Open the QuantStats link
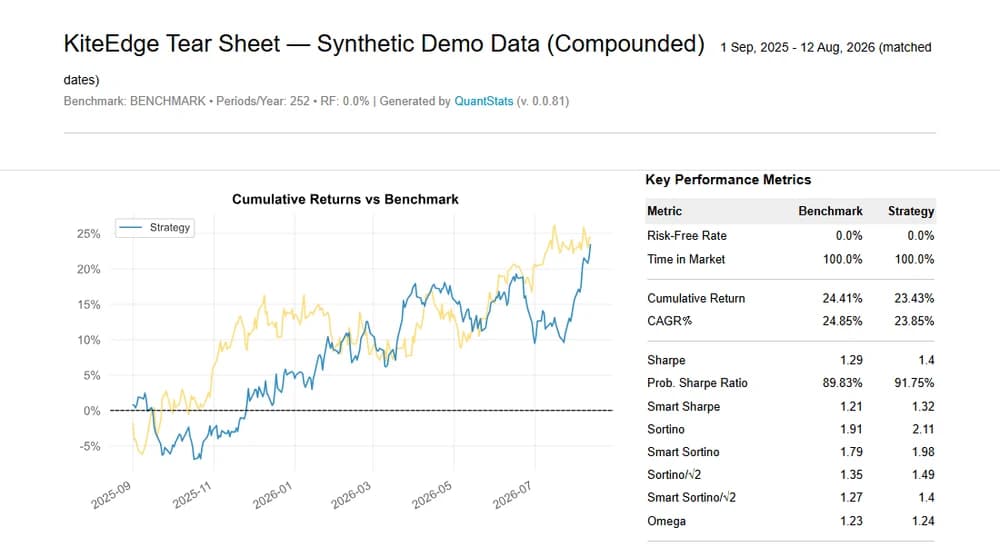1000x545 pixels. coord(483,101)
